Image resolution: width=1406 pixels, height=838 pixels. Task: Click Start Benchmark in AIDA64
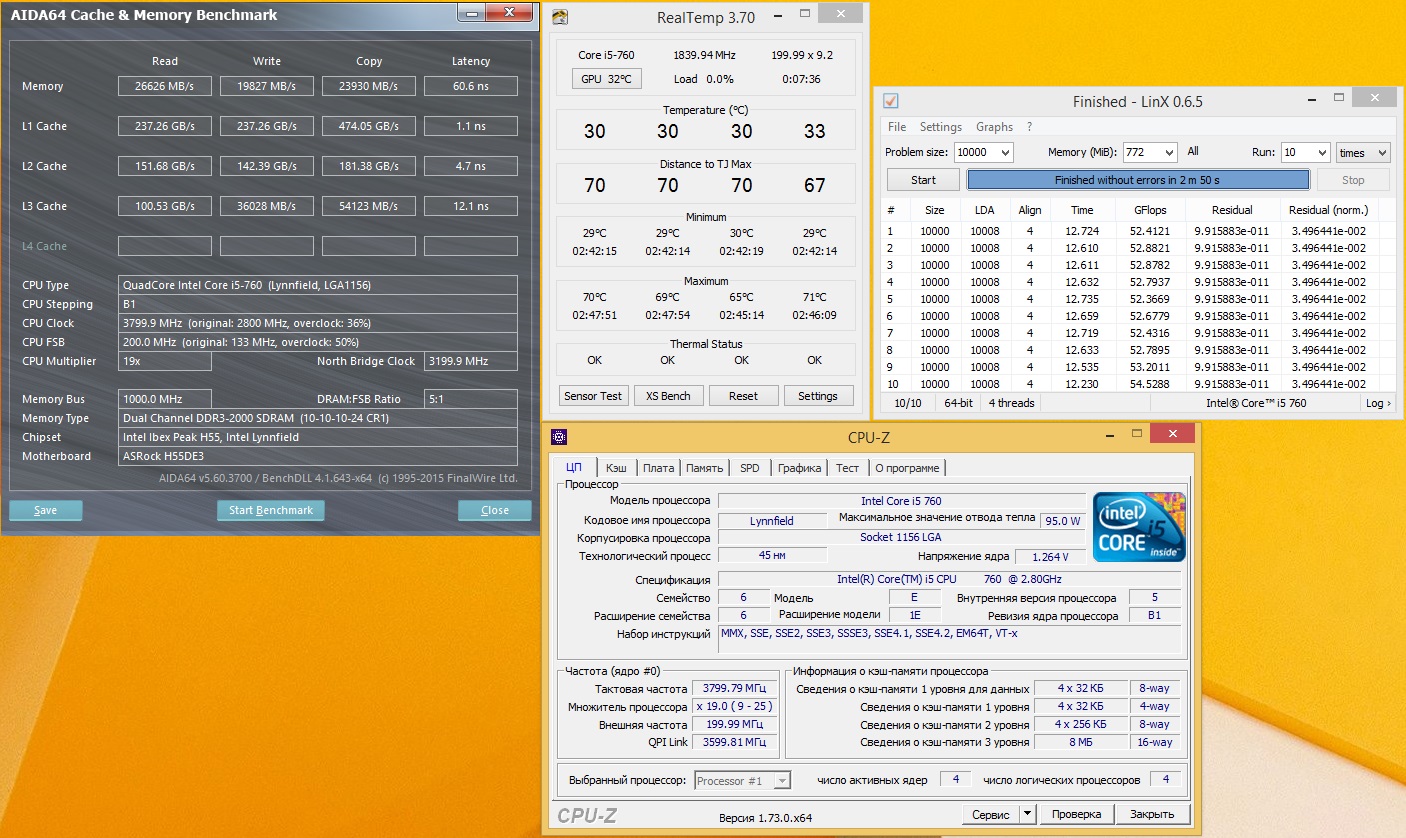(x=271, y=510)
